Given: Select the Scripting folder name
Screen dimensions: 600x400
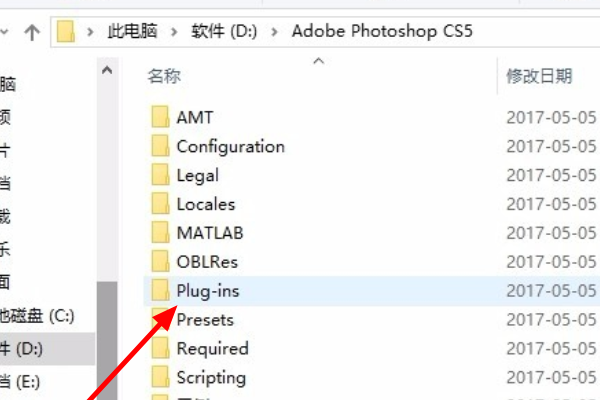Looking at the screenshot, I should click(211, 378).
